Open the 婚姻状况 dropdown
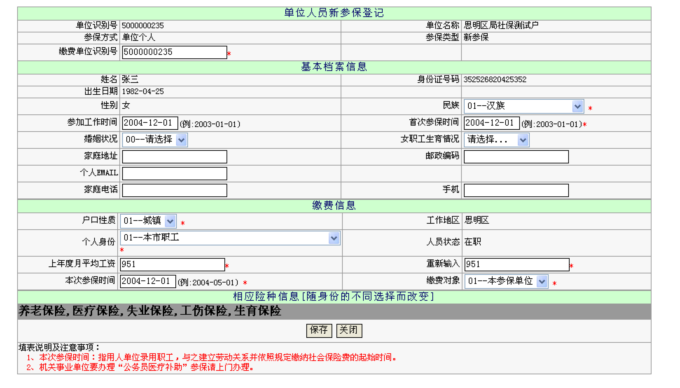The height and width of the screenshot is (388, 680). 155,140
